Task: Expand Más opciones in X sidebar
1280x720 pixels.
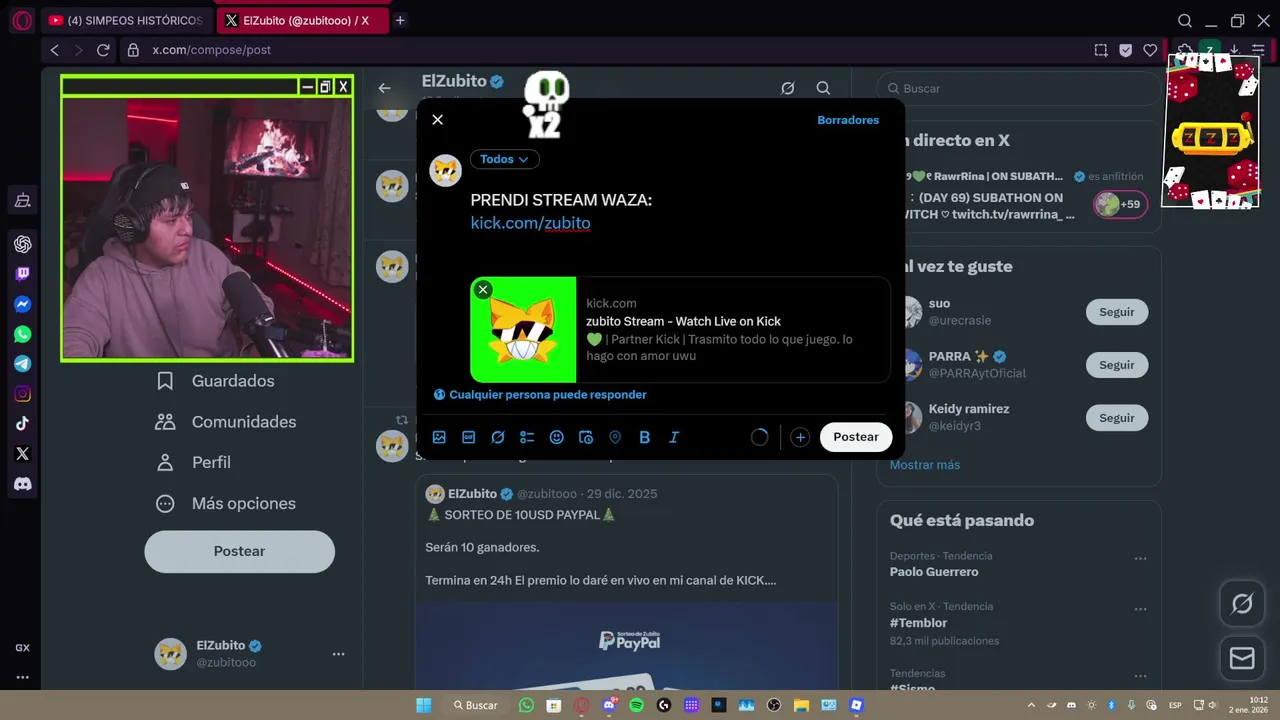Action: 225,503
